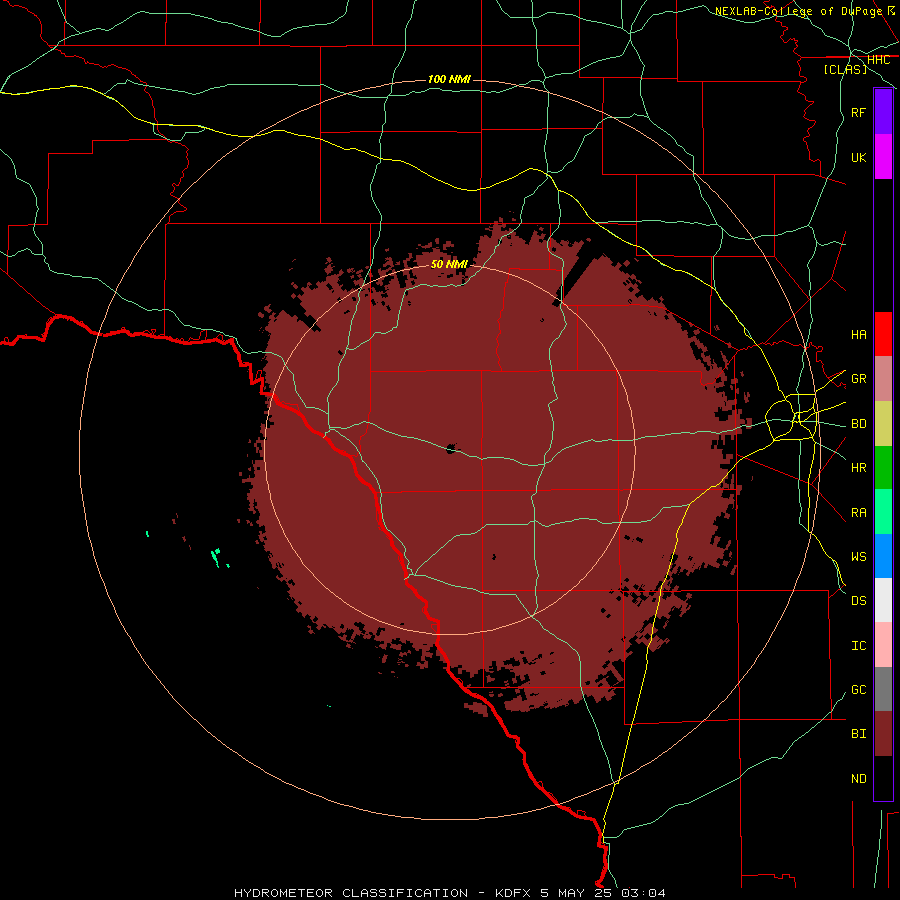Click the RA mint-green legend swatch

click(883, 512)
